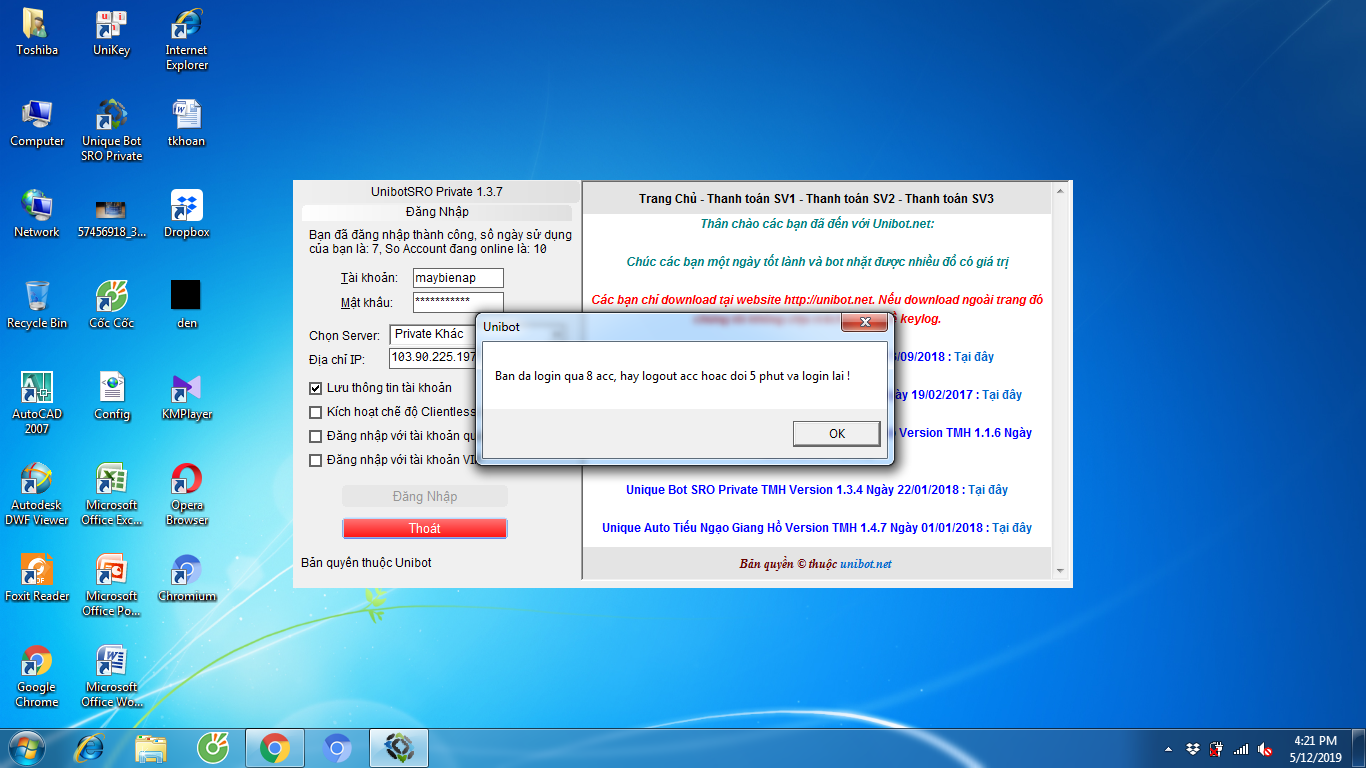Launch Microsoft Office Word shortcut
Screen dimensions: 1366x768
pos(111,676)
